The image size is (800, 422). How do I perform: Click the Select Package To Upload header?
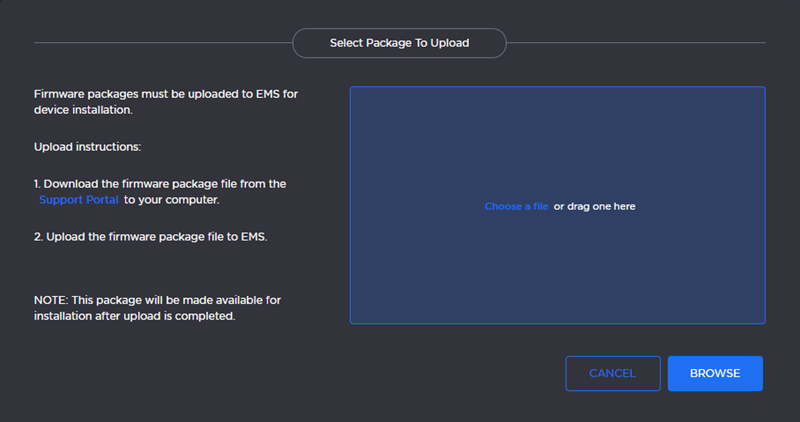click(x=399, y=43)
